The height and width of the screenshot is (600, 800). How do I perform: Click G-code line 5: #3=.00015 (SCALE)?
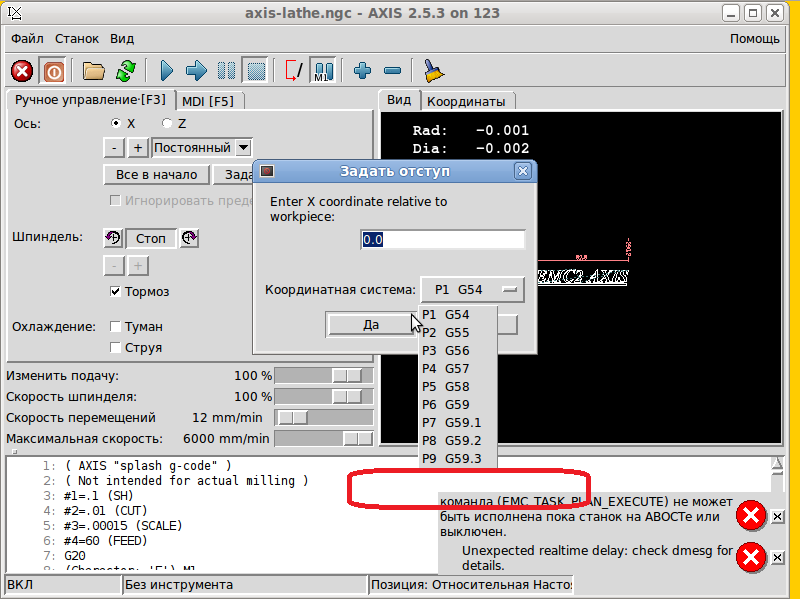pos(123,526)
